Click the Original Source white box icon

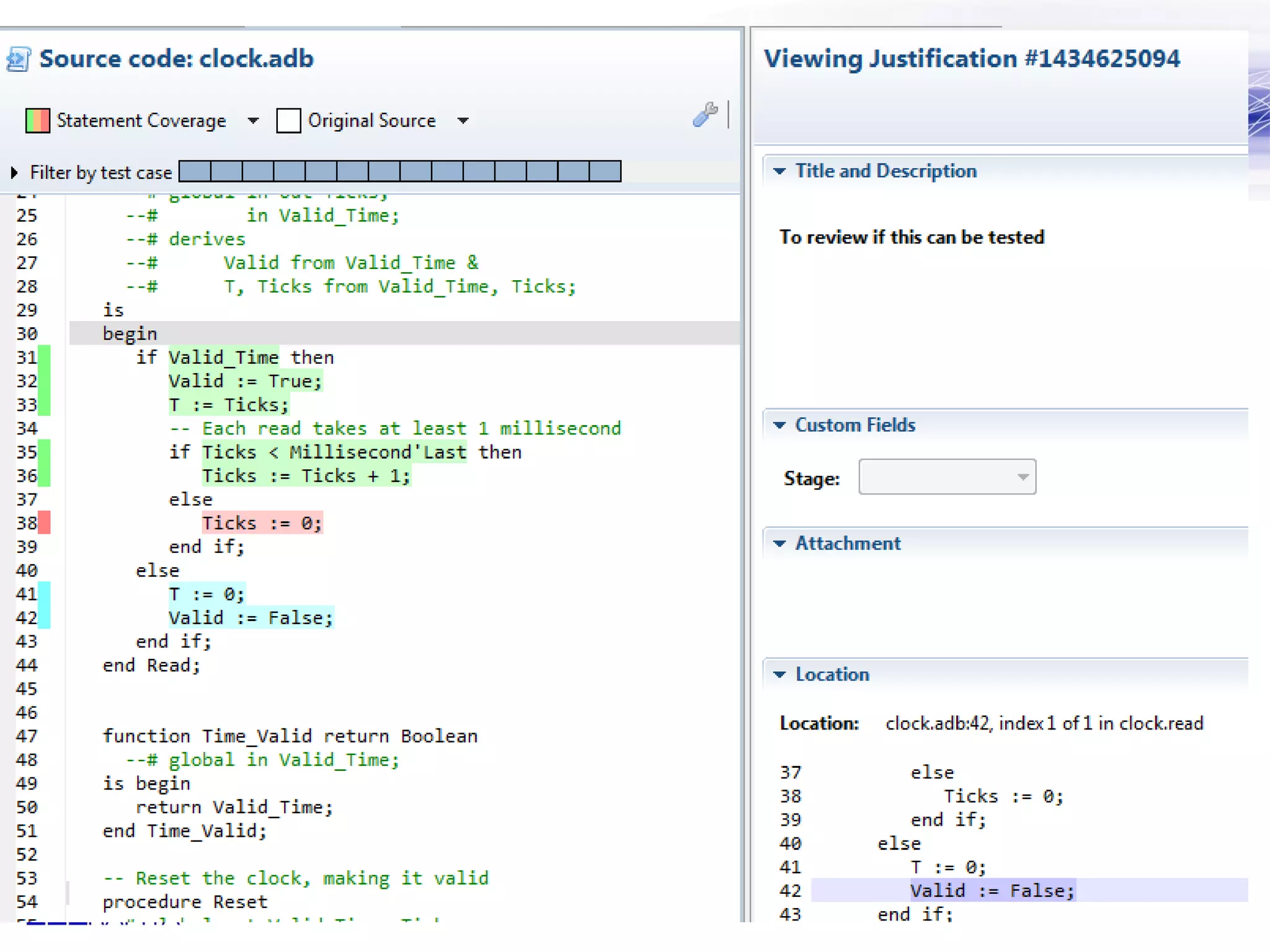[288, 120]
